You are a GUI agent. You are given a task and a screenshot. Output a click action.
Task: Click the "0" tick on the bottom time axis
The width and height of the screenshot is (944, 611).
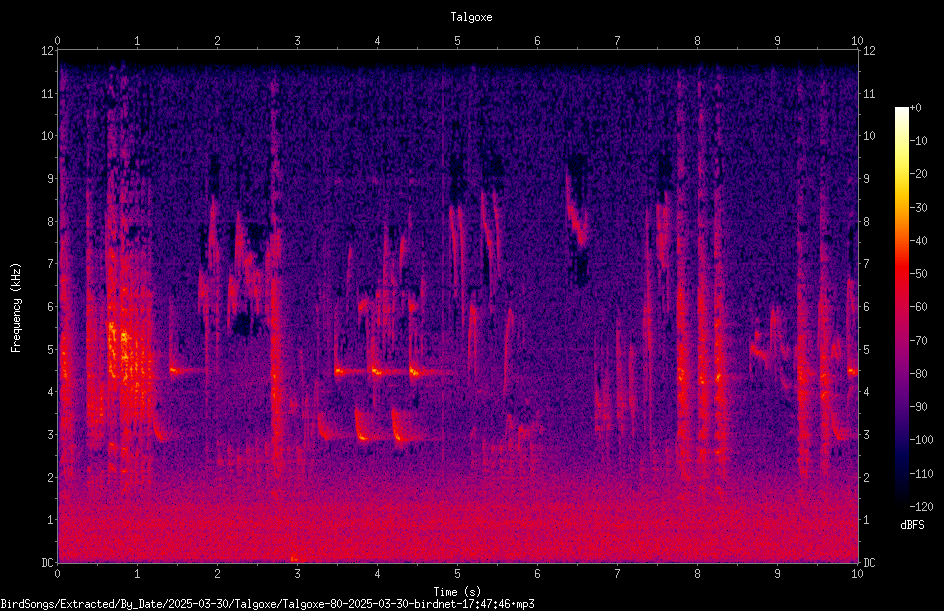pos(58,574)
